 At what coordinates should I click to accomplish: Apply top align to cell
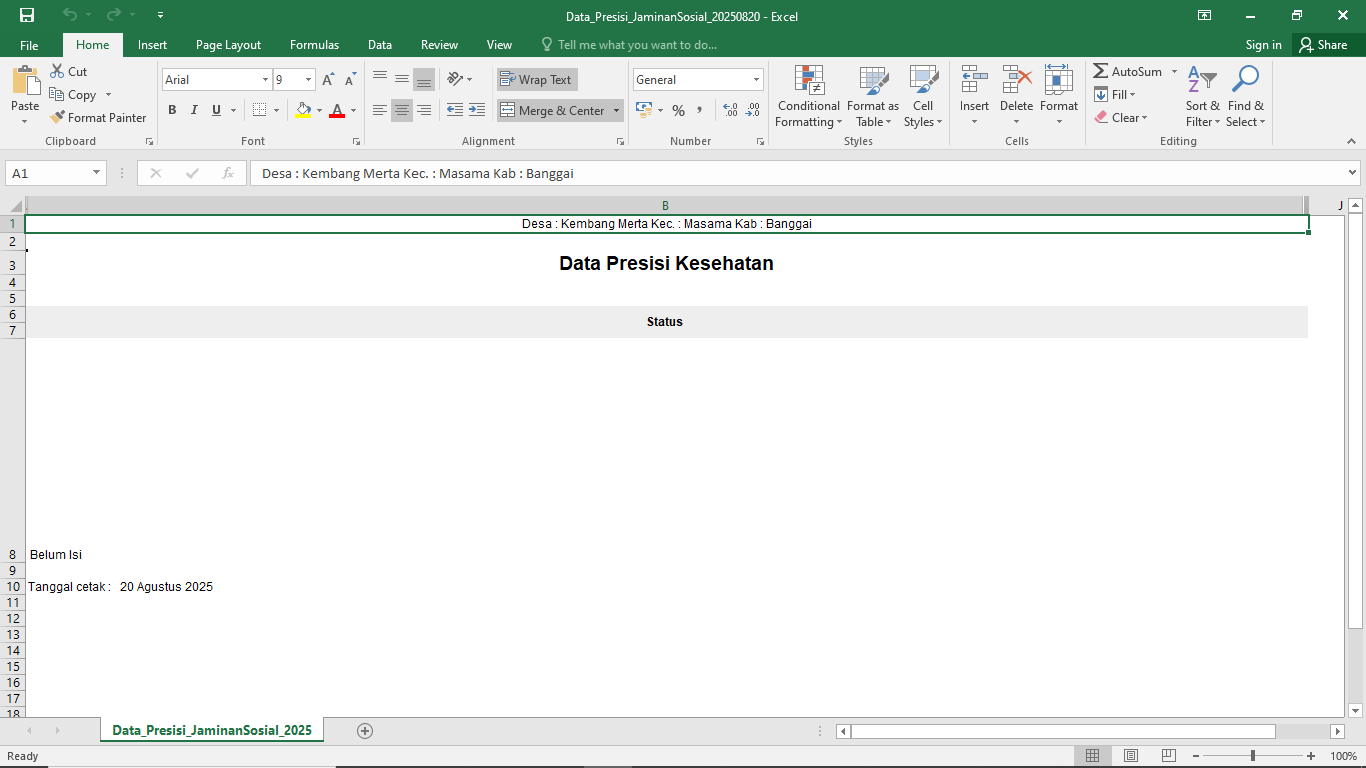coord(380,79)
